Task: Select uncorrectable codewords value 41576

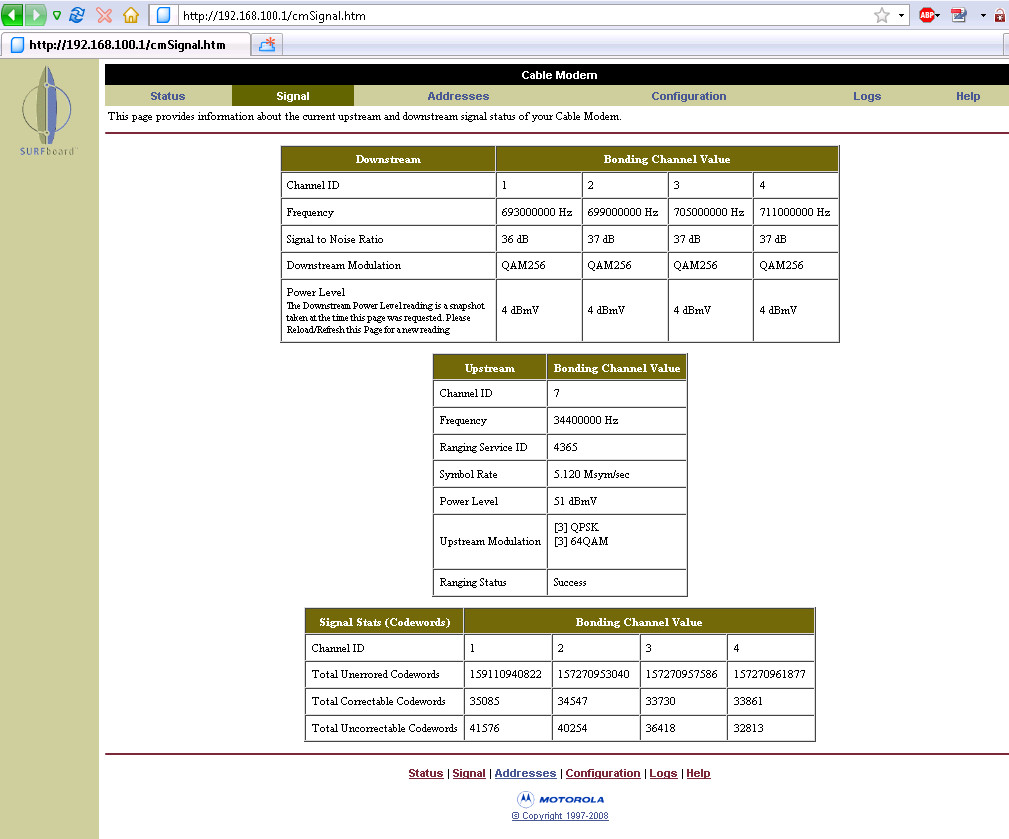Action: 484,728
